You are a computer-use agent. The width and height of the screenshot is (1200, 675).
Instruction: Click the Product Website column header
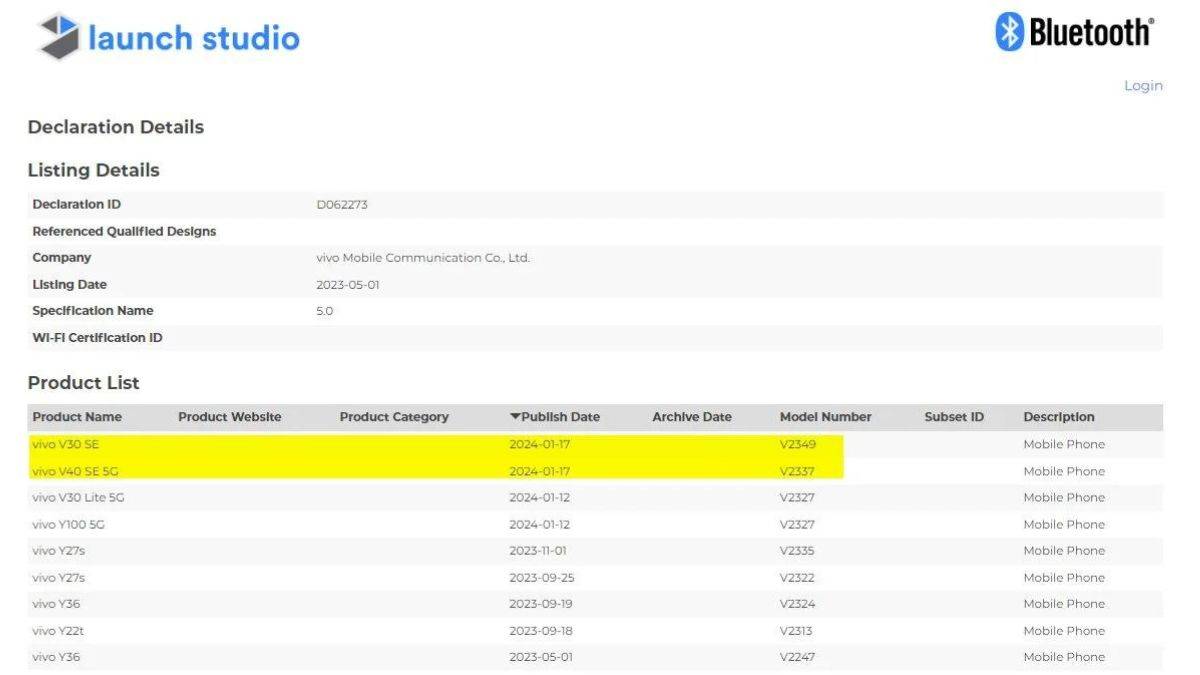pos(230,417)
